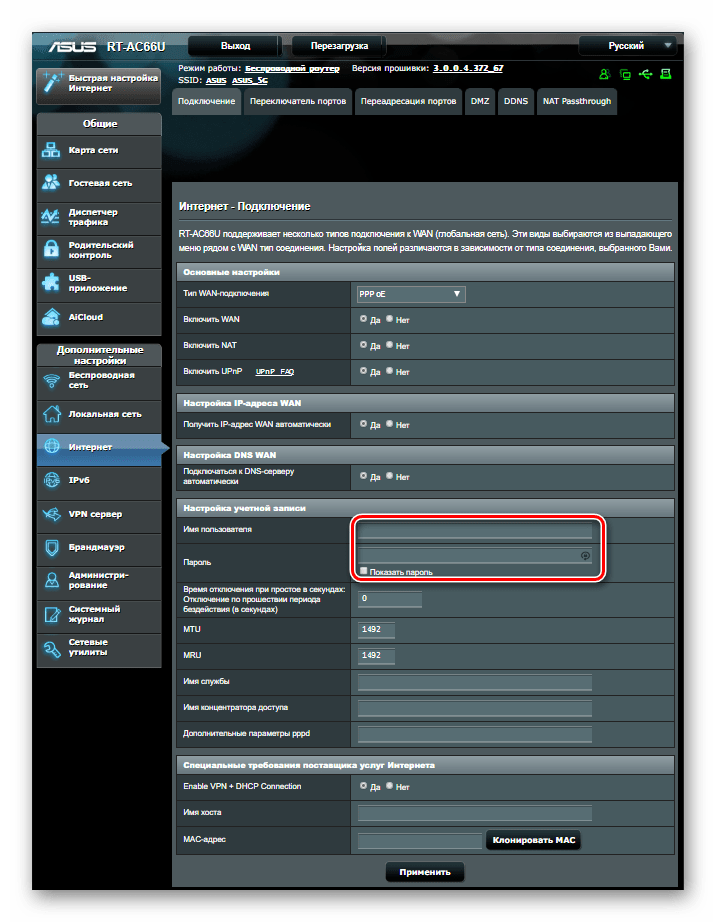Switch to the DMZ tab
716x922 pixels.
pos(480,102)
